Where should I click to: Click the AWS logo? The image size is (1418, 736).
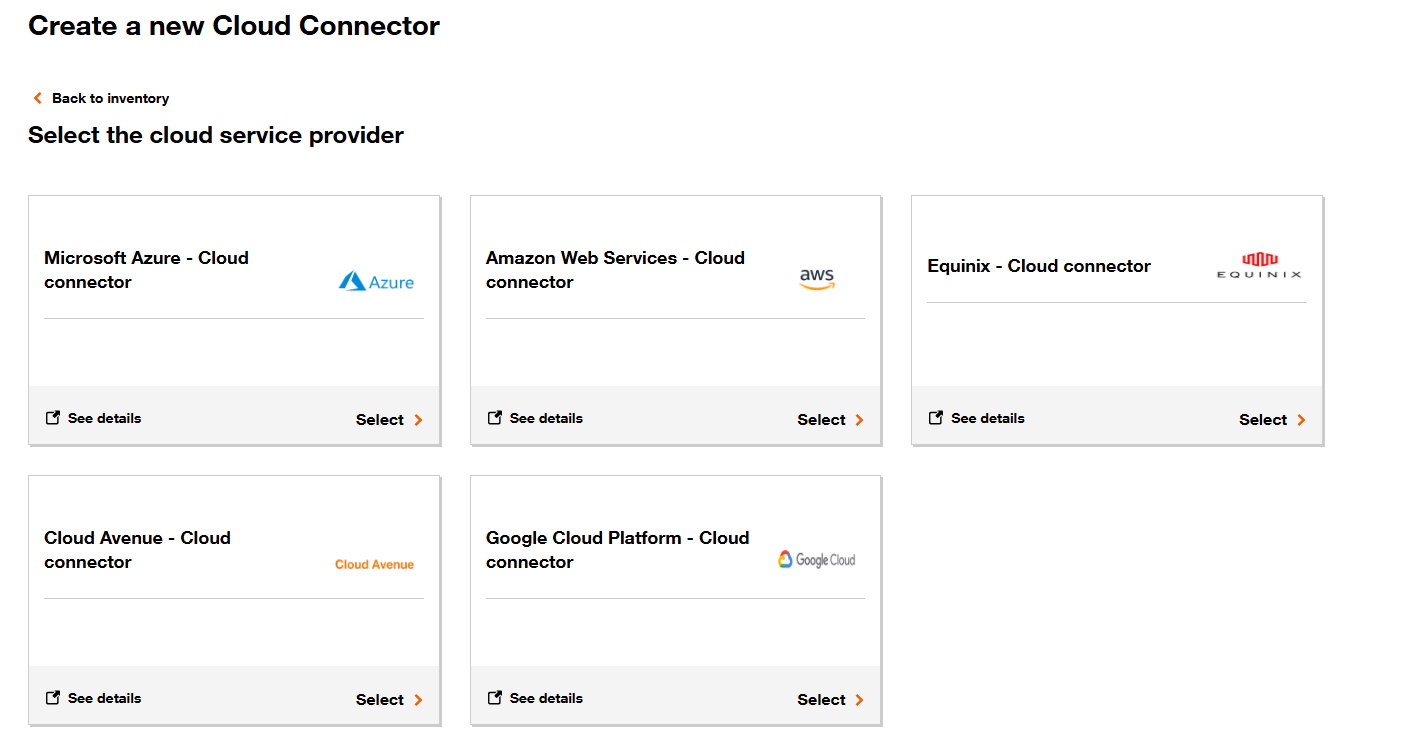point(817,279)
